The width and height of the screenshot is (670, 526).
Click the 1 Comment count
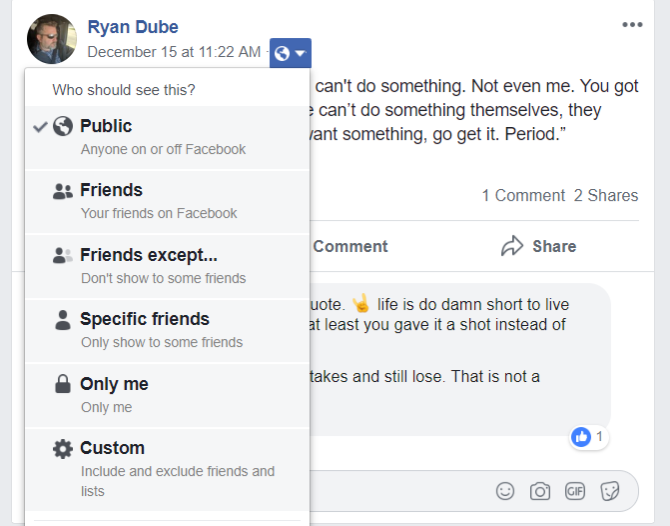click(523, 195)
